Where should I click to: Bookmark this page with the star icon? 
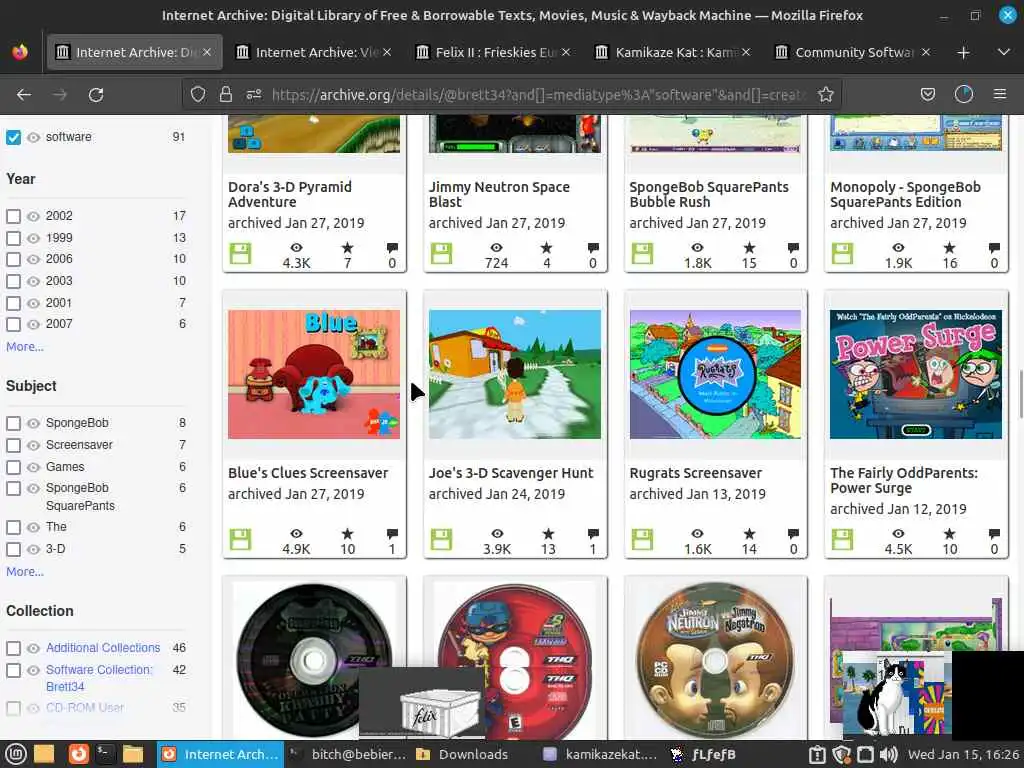tap(825, 95)
